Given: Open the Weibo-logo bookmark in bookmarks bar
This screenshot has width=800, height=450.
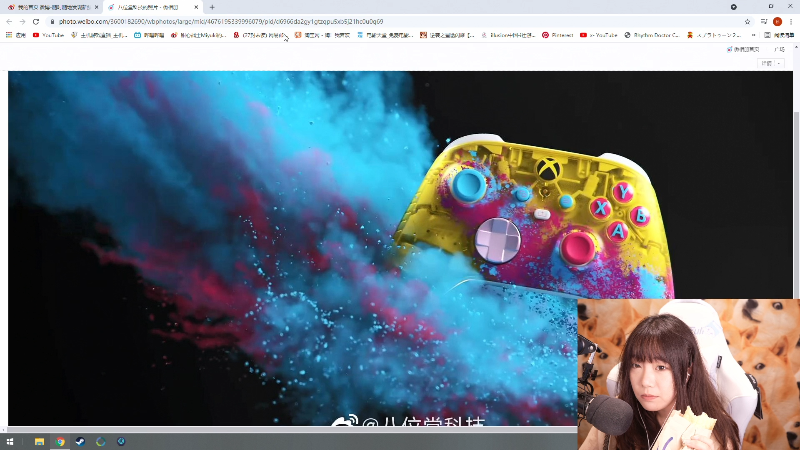Looking at the screenshot, I should (x=198, y=35).
